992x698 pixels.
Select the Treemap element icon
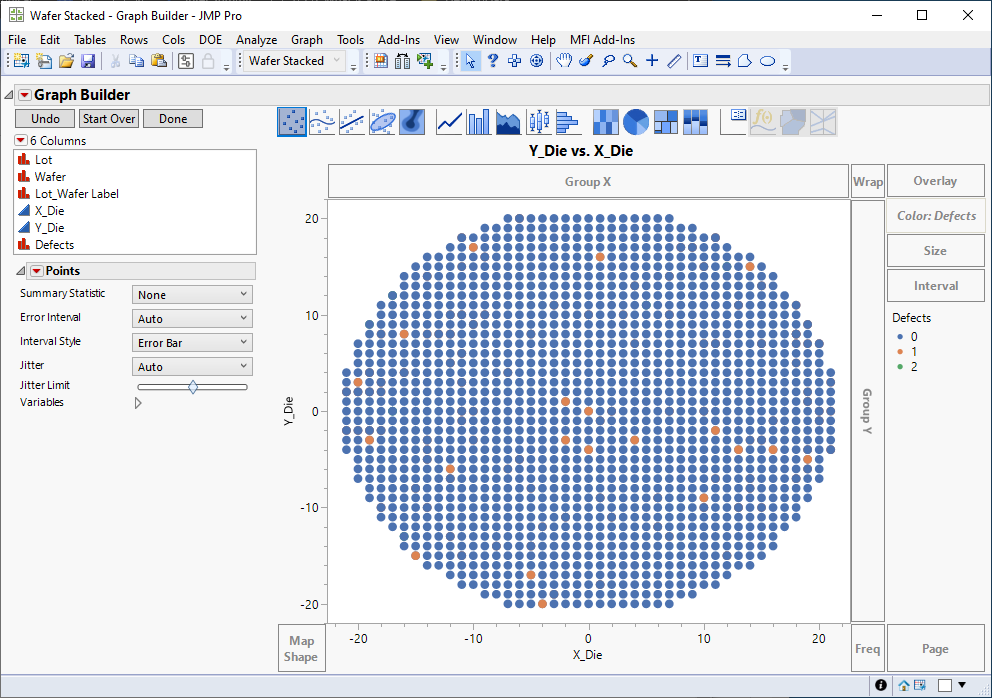(666, 122)
